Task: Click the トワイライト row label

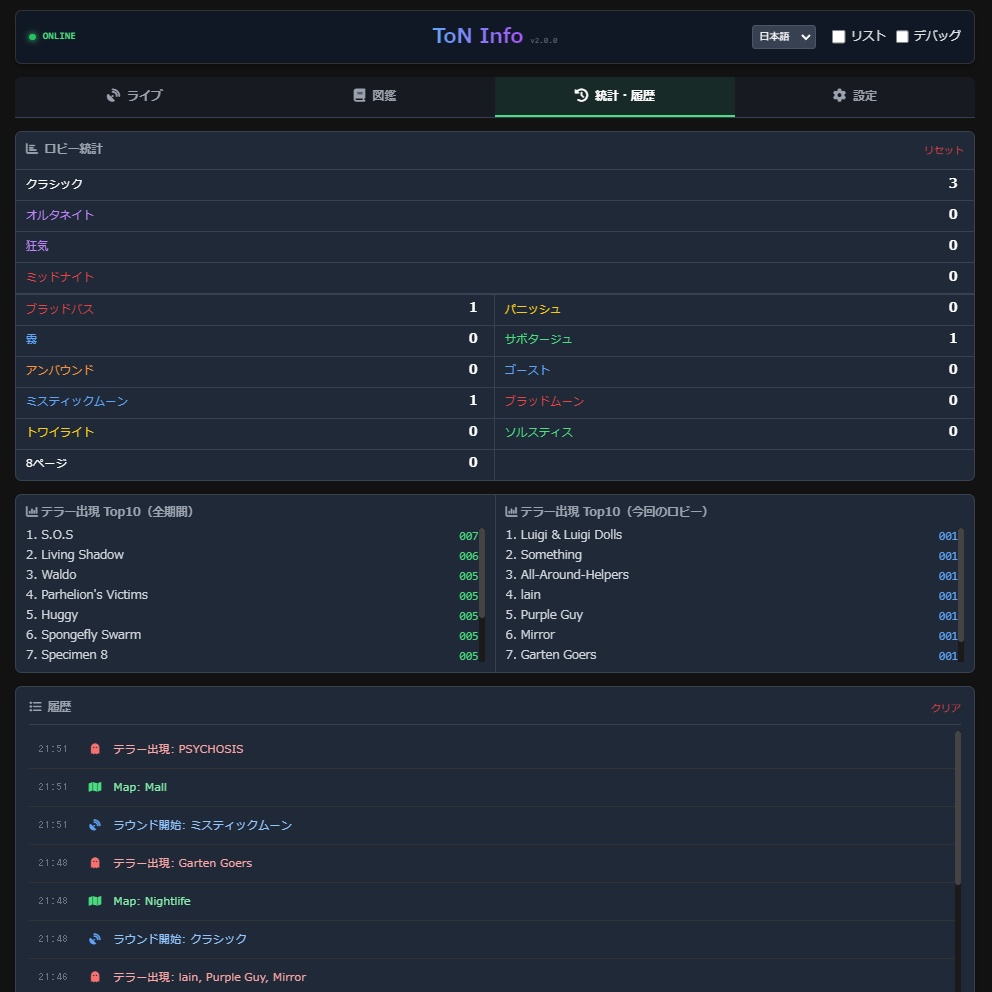Action: [60, 432]
